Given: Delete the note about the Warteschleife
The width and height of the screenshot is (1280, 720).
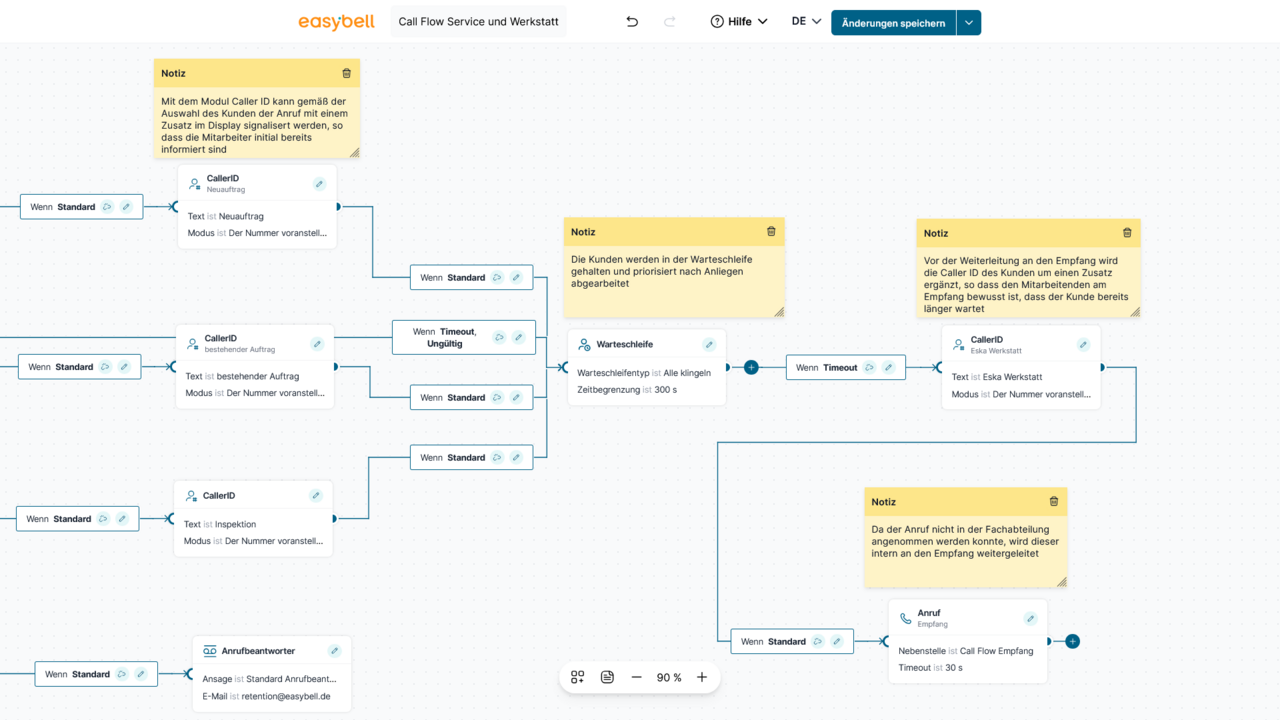Looking at the screenshot, I should pos(771,232).
